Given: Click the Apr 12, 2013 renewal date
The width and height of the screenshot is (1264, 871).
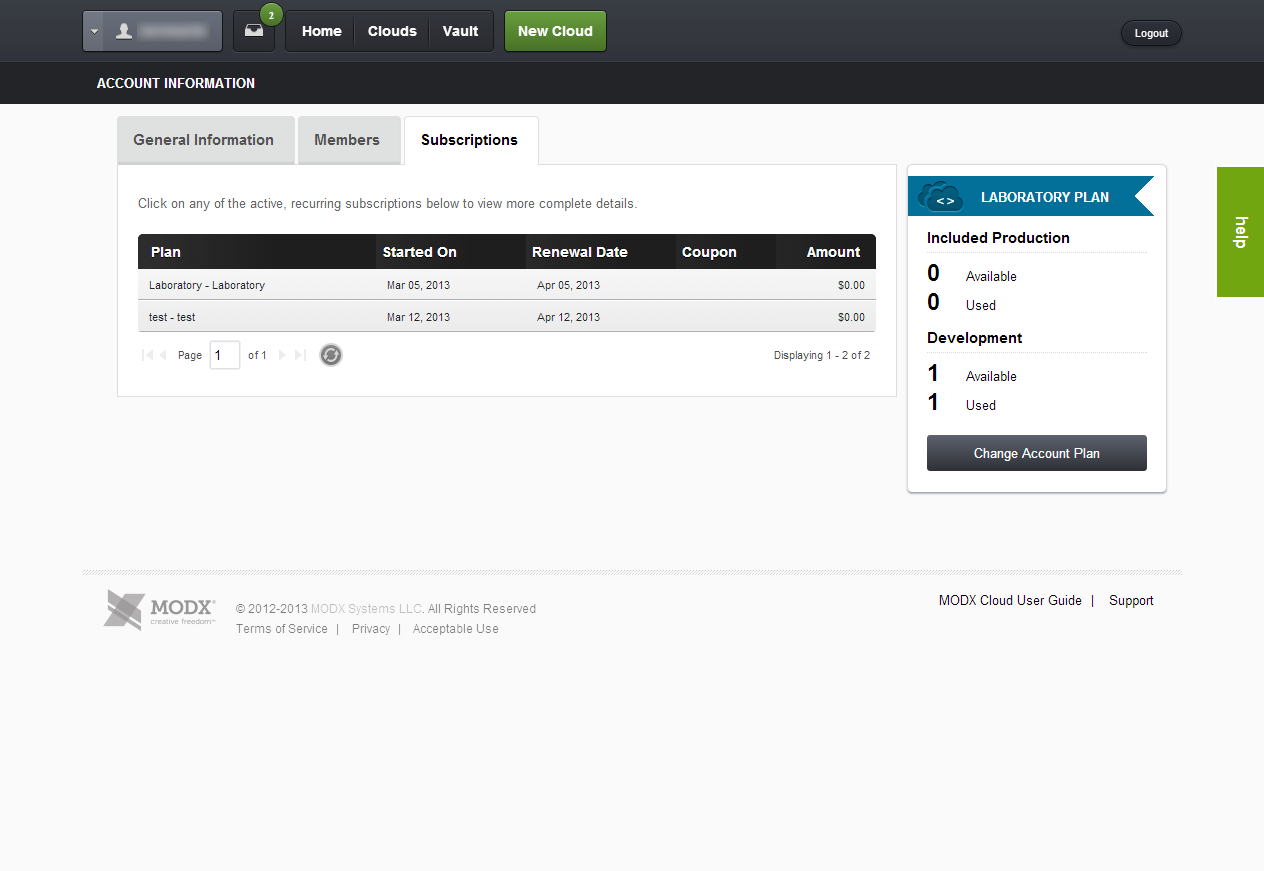Looking at the screenshot, I should point(568,317).
